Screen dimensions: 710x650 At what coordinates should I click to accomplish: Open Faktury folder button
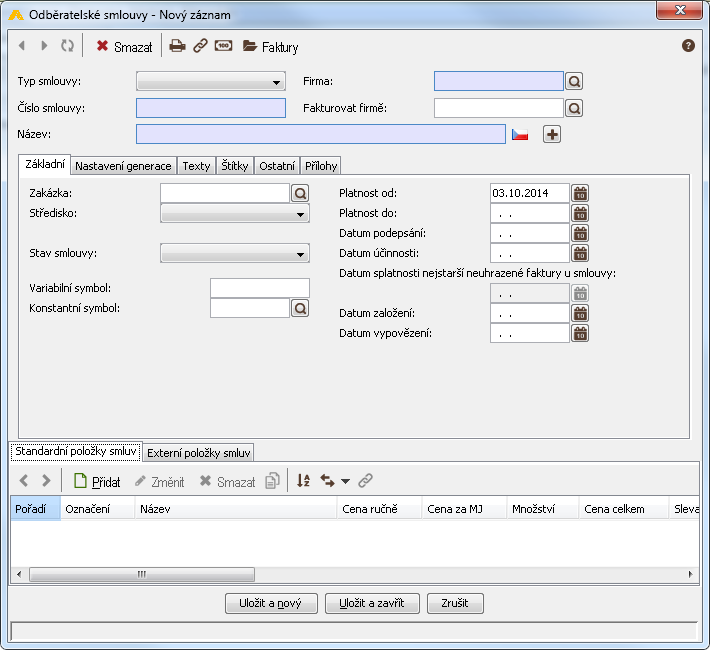270,47
